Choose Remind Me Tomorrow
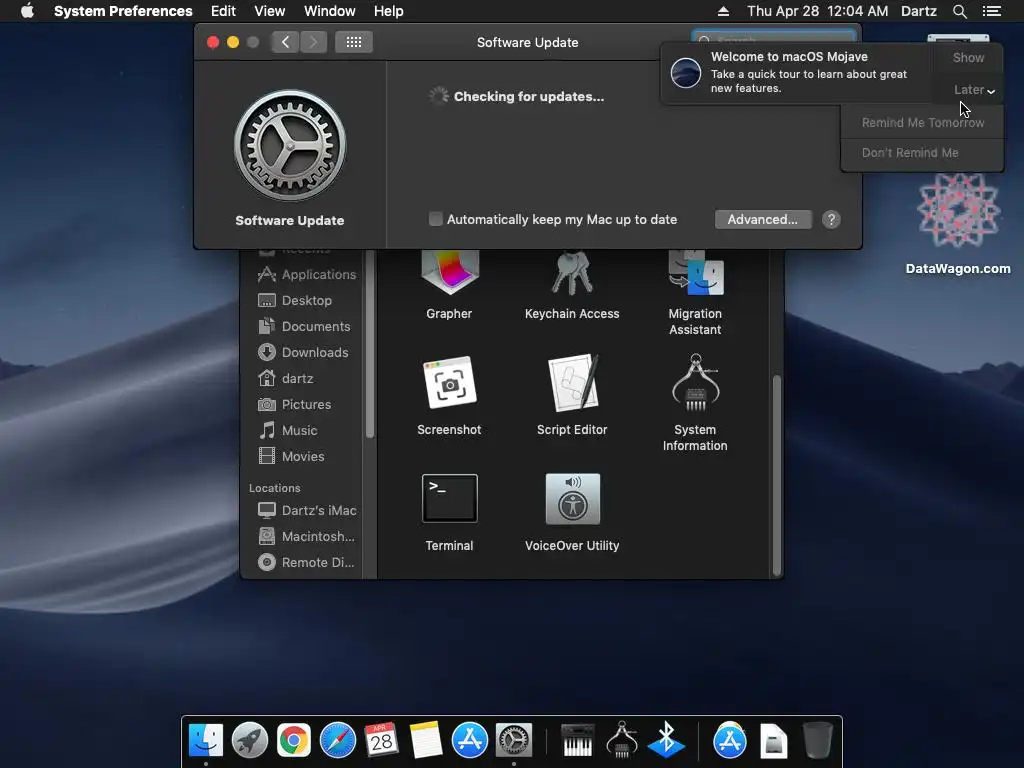The image size is (1024, 768). coord(922,123)
